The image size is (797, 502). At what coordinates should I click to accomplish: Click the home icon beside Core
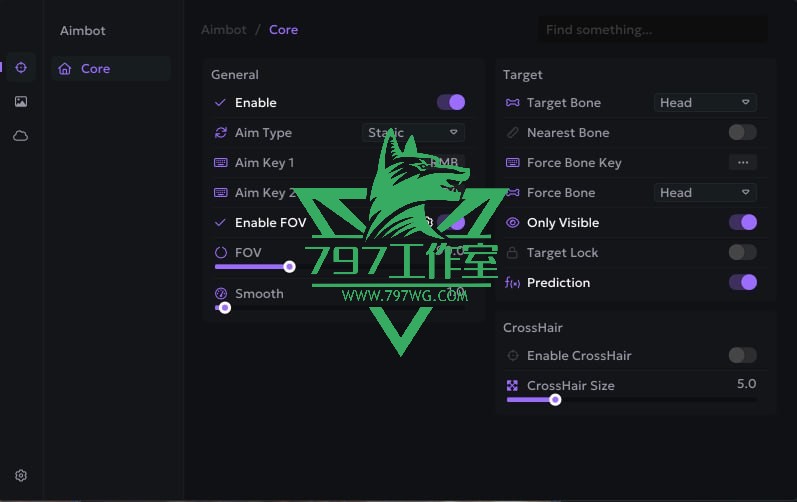[x=65, y=69]
